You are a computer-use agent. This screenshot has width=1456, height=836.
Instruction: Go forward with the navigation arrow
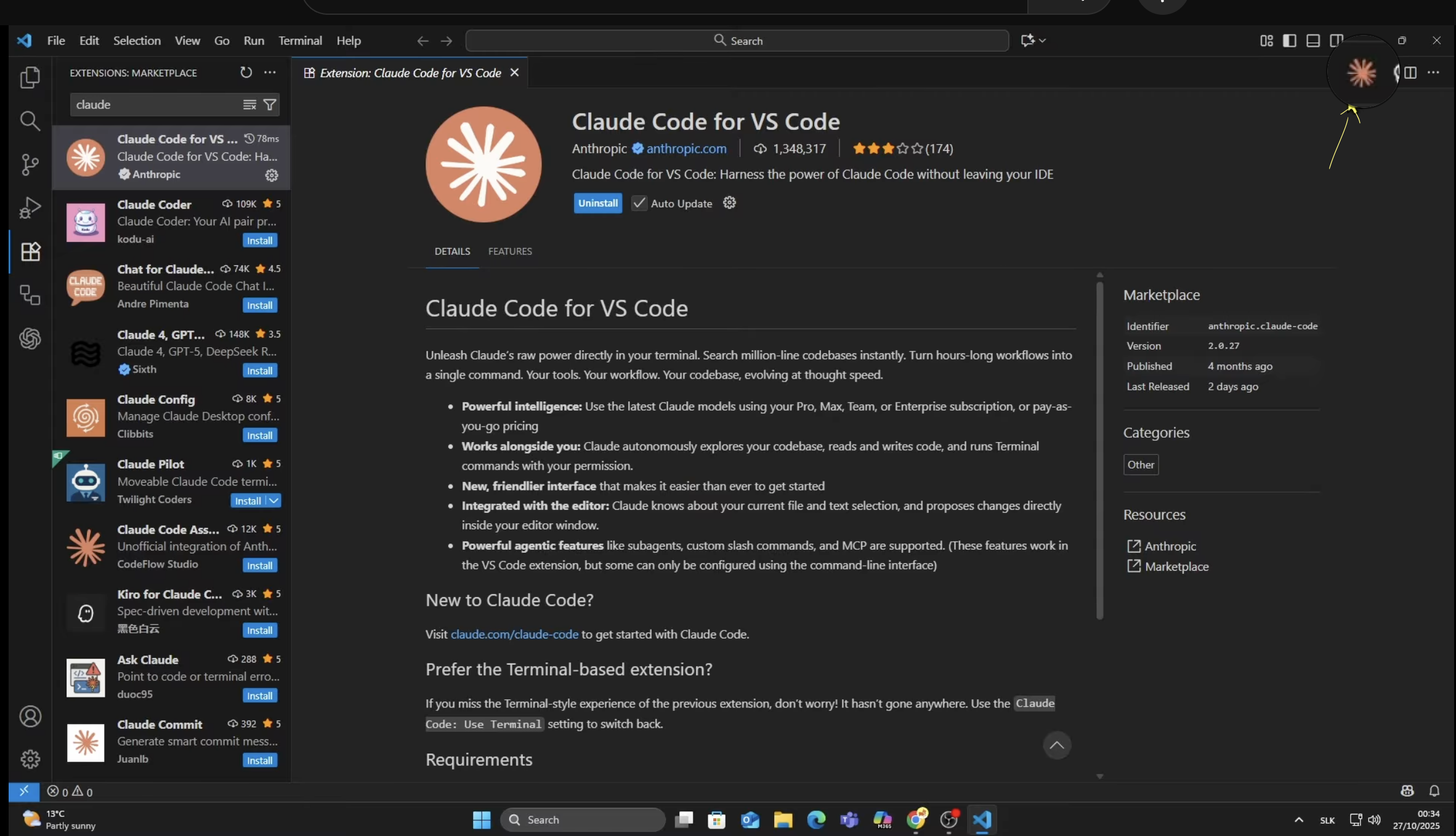(447, 41)
